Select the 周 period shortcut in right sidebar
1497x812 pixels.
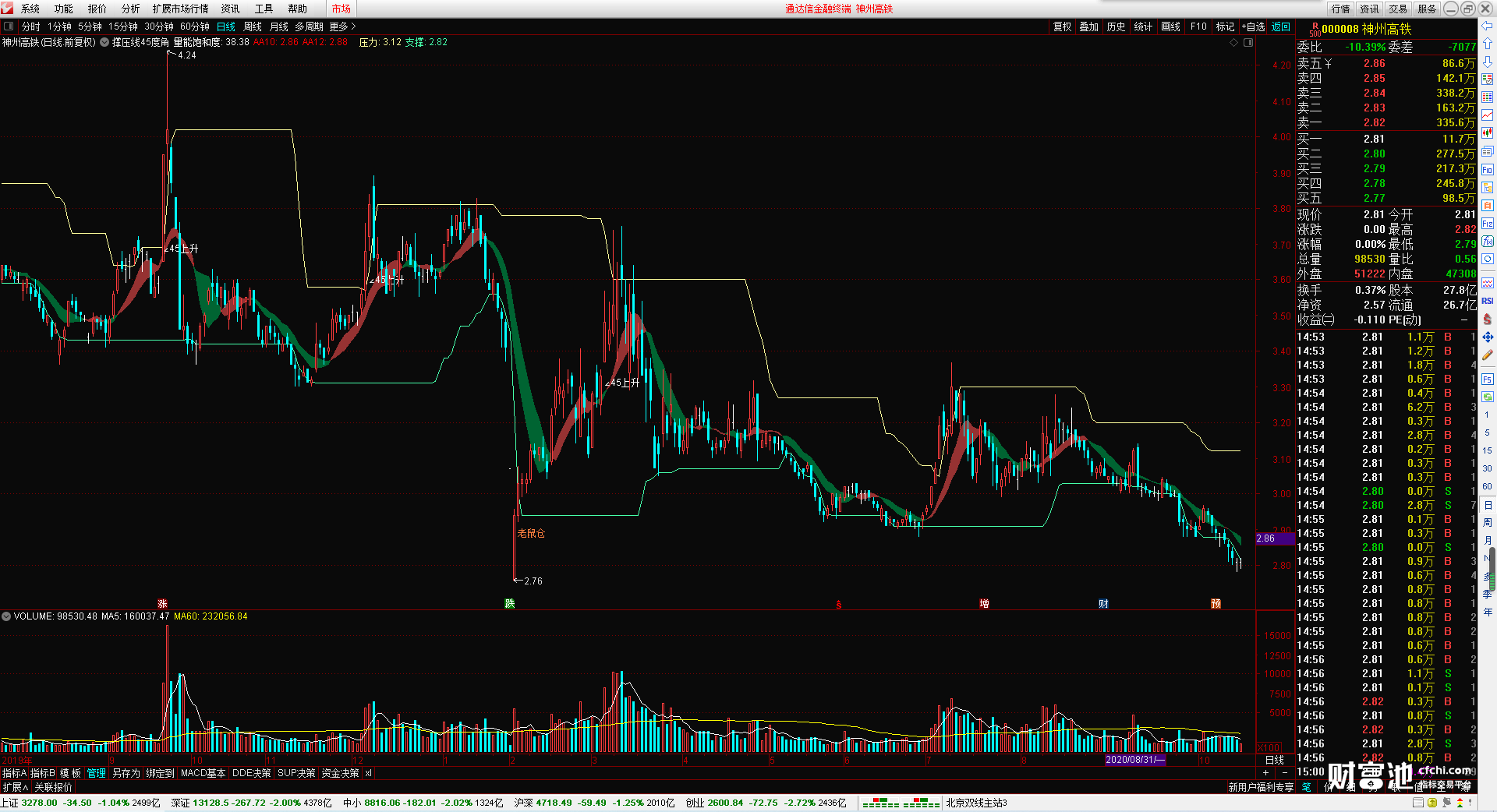click(x=1488, y=522)
